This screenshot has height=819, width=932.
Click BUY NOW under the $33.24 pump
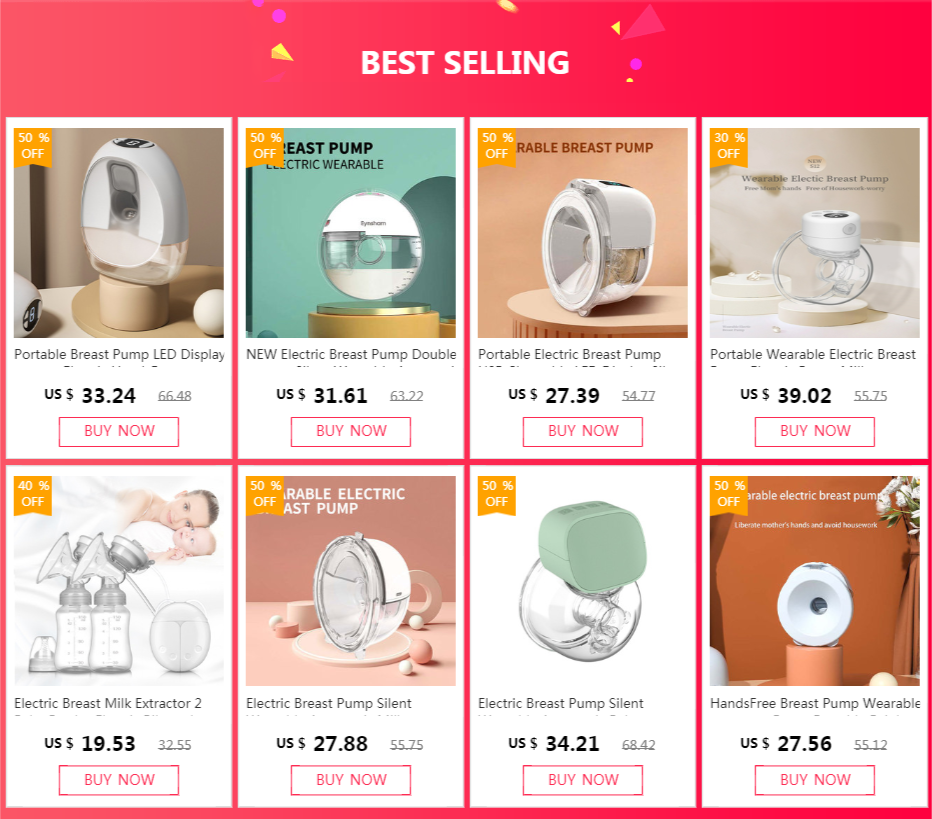[119, 431]
